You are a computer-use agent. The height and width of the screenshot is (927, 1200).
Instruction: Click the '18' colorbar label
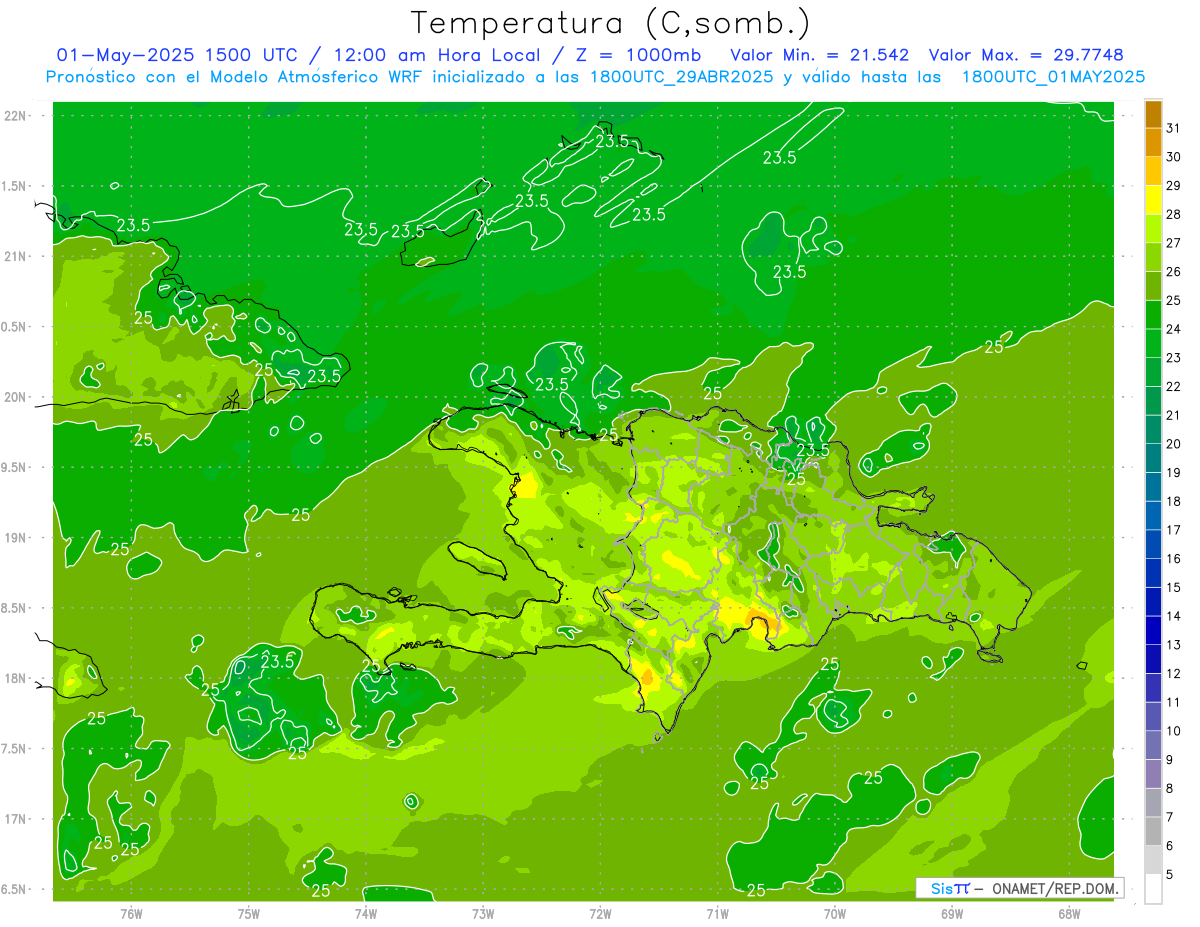1174,501
